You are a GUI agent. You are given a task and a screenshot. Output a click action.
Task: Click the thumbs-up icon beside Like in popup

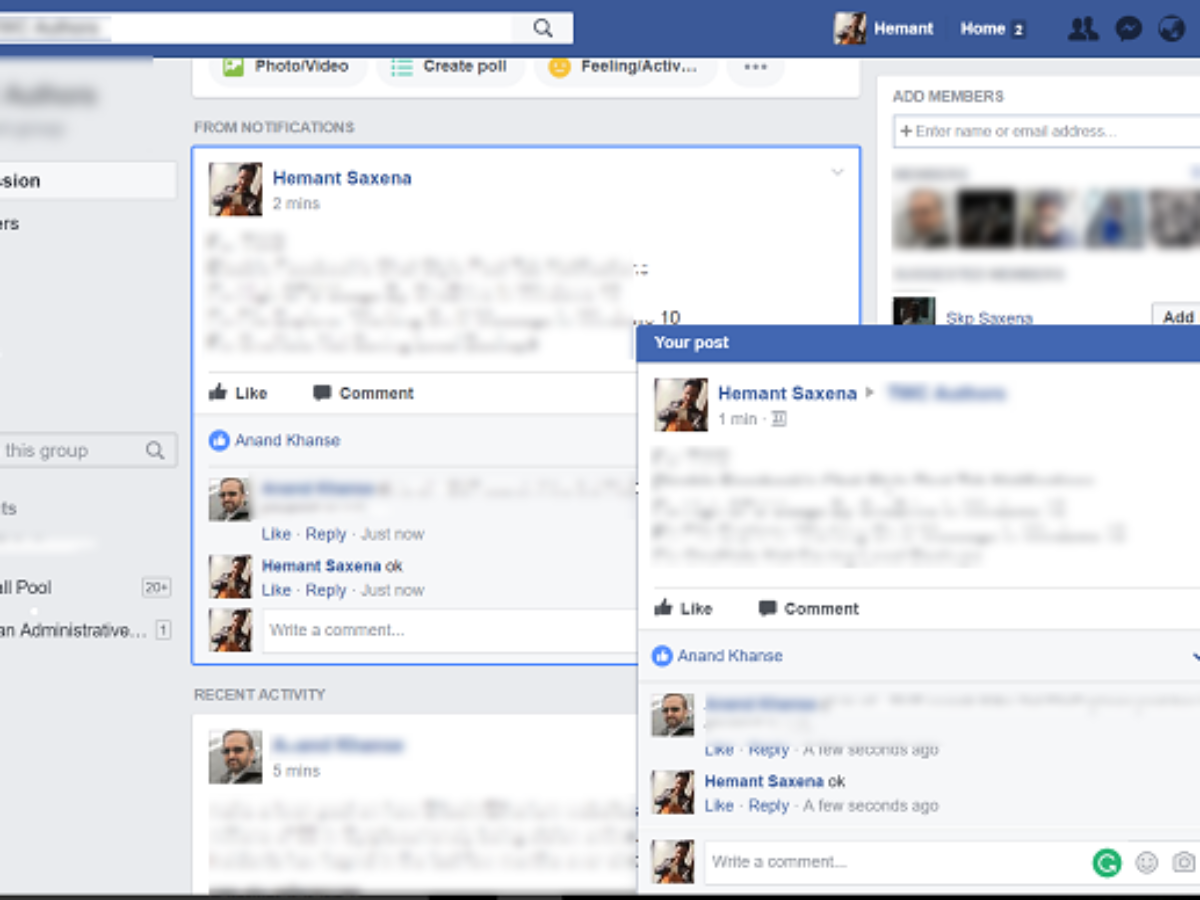point(663,608)
